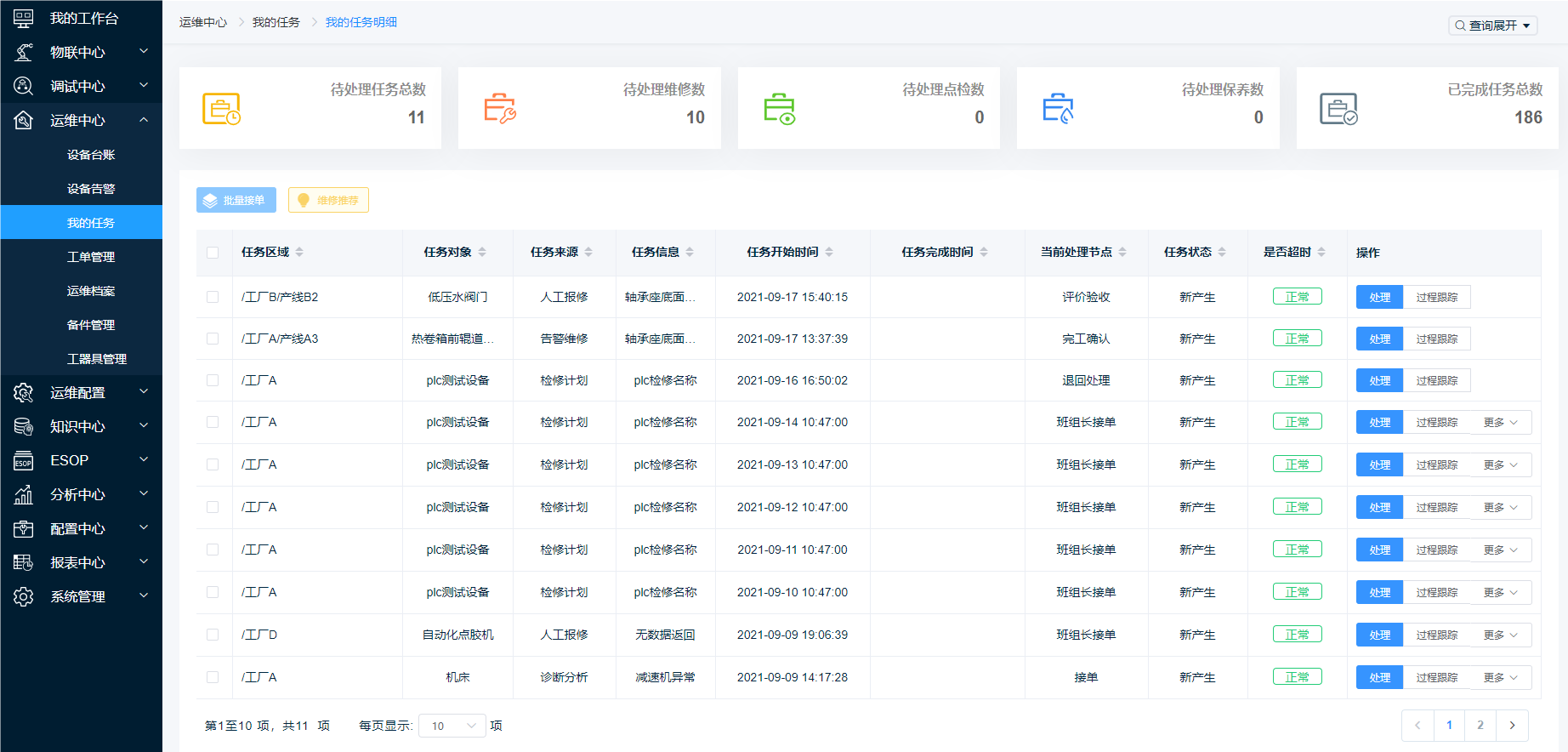Screen dimensions: 1568x752
Task: Check the row dated 2021-09-16 16:50:02
Action: 213,380
